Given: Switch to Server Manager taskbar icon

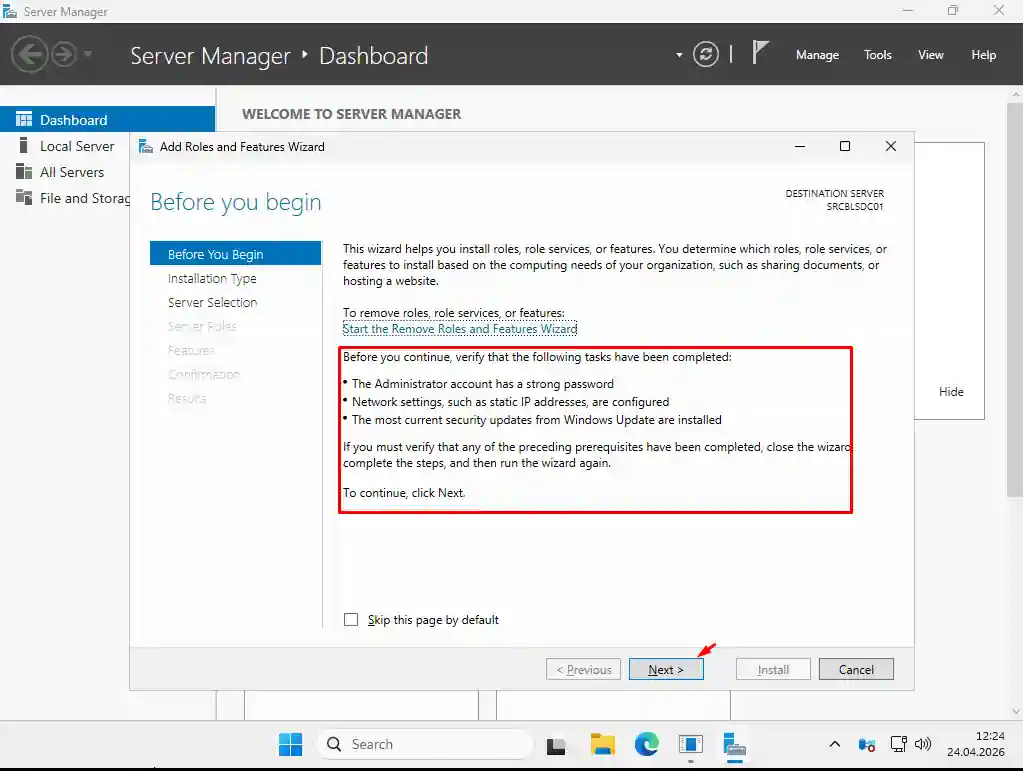Looking at the screenshot, I should click(735, 745).
